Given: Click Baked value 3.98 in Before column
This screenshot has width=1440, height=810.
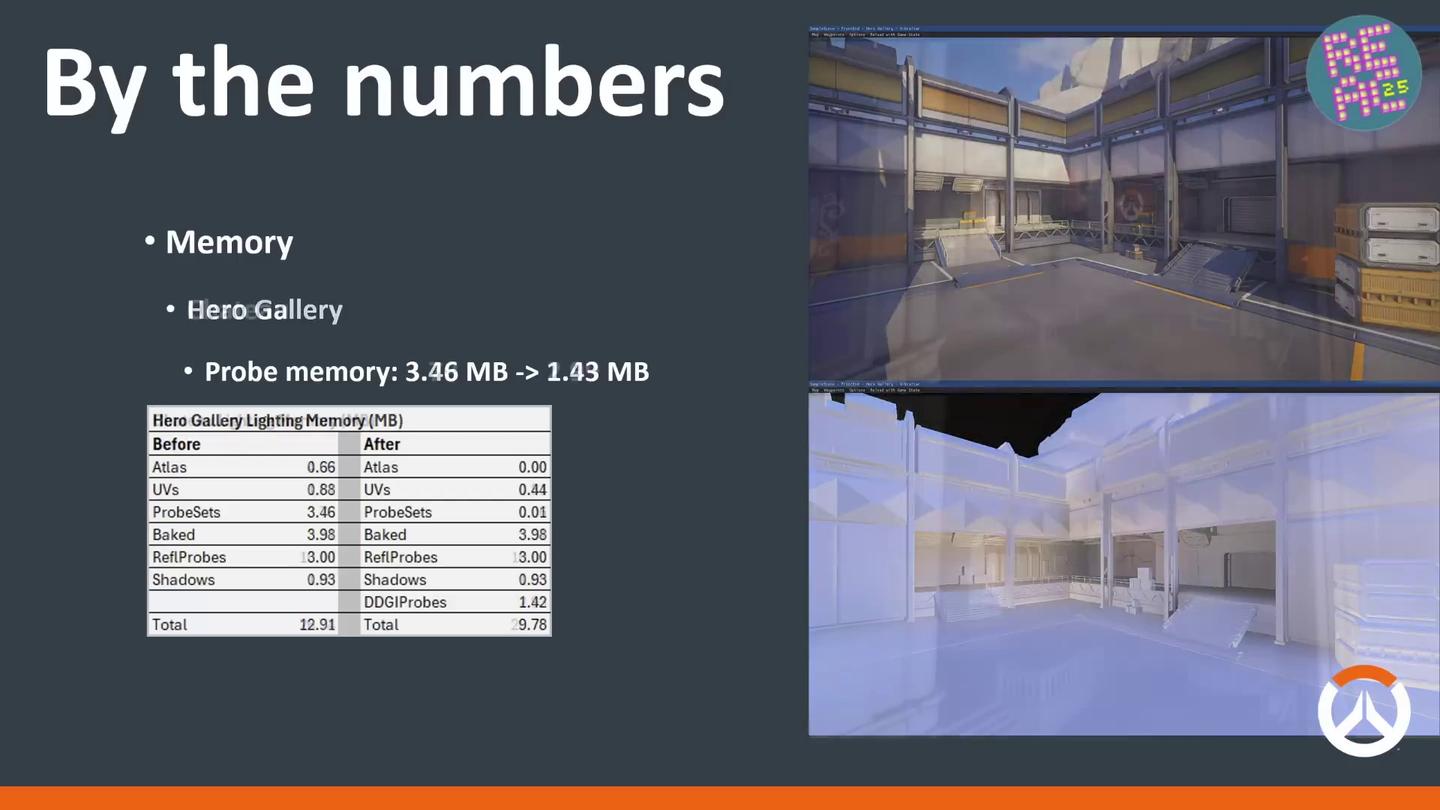Looking at the screenshot, I should pyautogui.click(x=321, y=535).
